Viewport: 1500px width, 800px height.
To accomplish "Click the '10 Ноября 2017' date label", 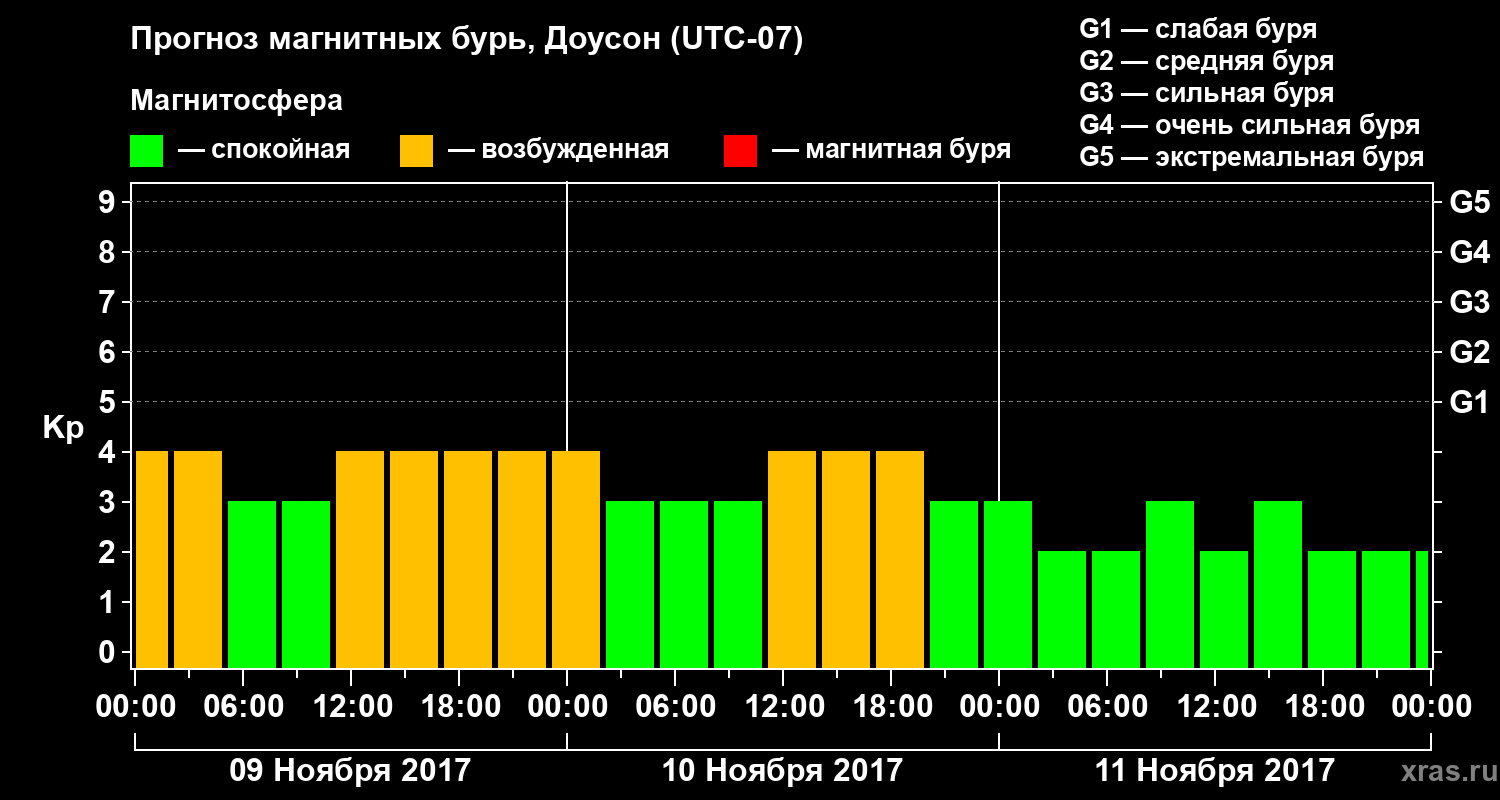I will click(x=782, y=770).
